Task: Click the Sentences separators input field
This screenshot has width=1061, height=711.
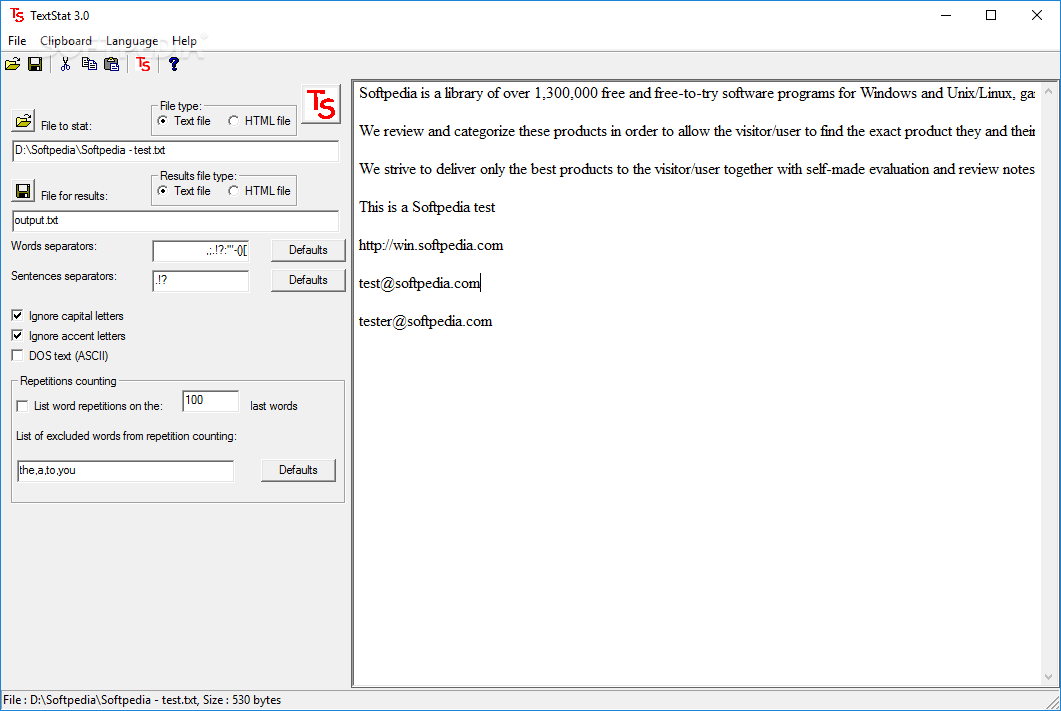Action: [x=200, y=281]
